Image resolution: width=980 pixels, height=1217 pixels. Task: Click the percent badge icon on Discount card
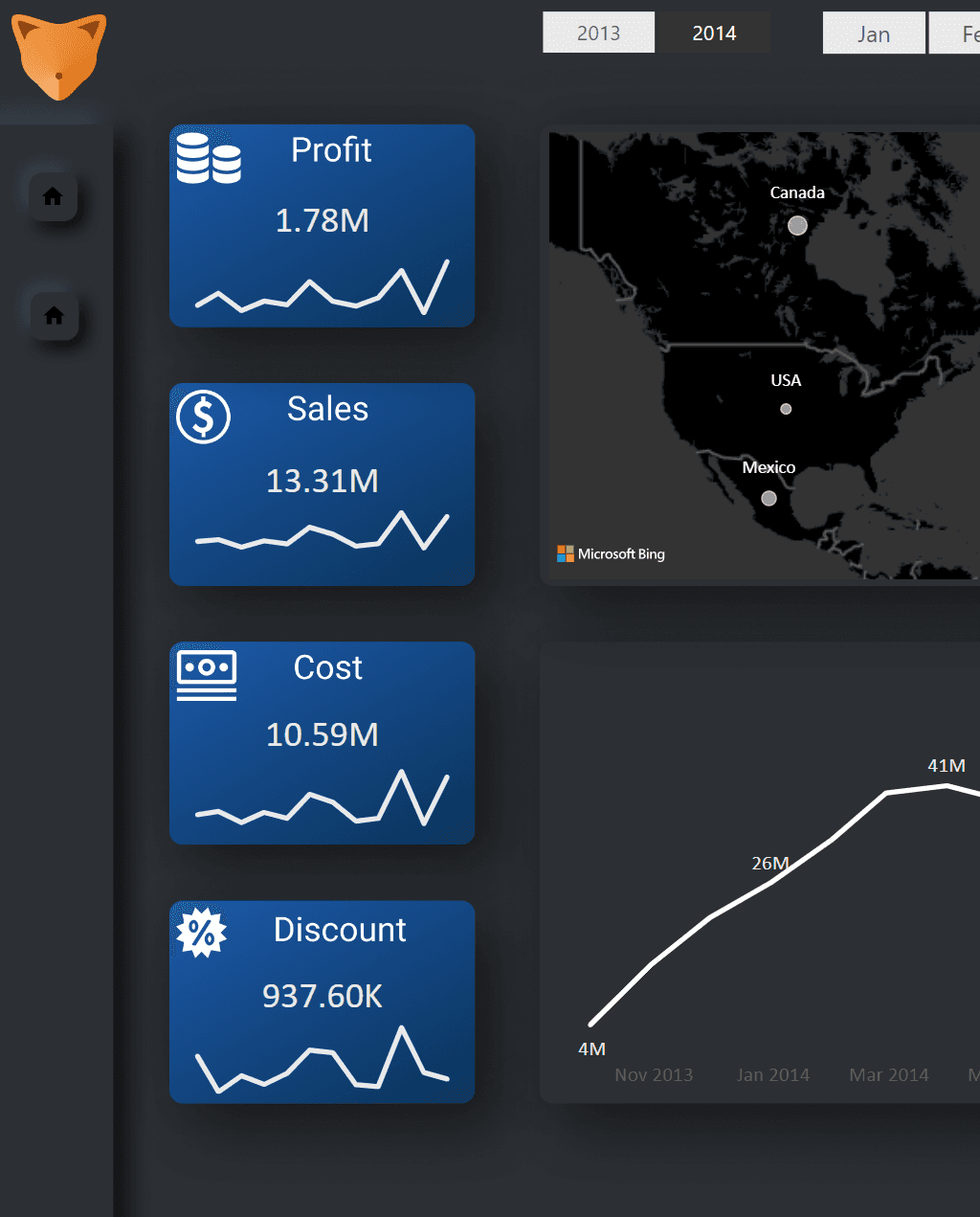202,933
